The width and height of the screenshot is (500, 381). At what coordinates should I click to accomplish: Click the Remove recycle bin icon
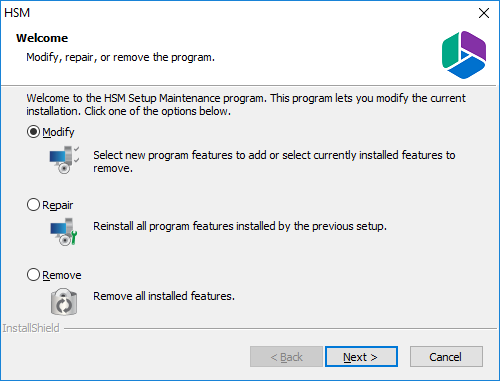pyautogui.click(x=64, y=302)
